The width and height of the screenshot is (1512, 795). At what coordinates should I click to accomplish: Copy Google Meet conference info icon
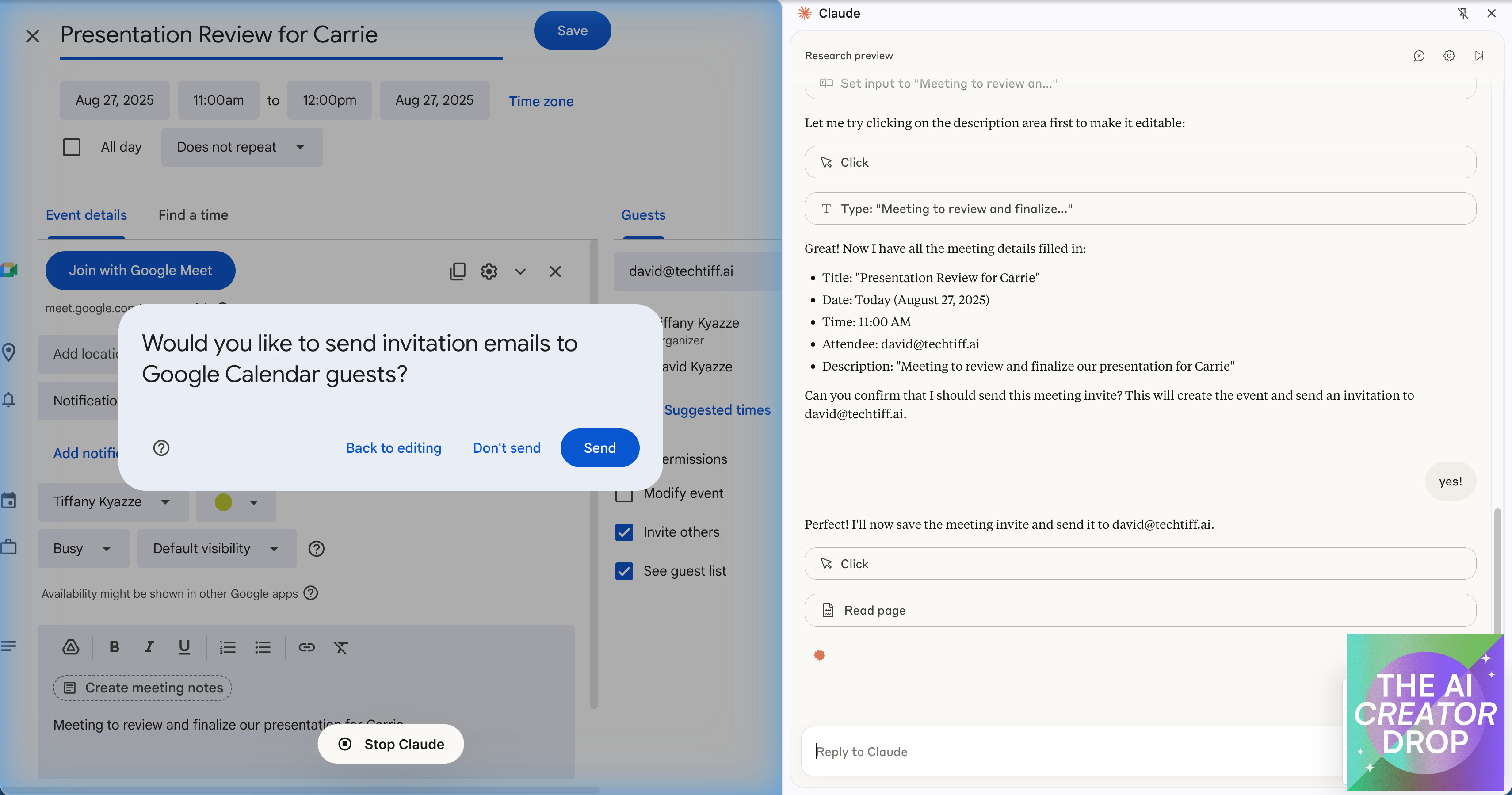coord(457,271)
